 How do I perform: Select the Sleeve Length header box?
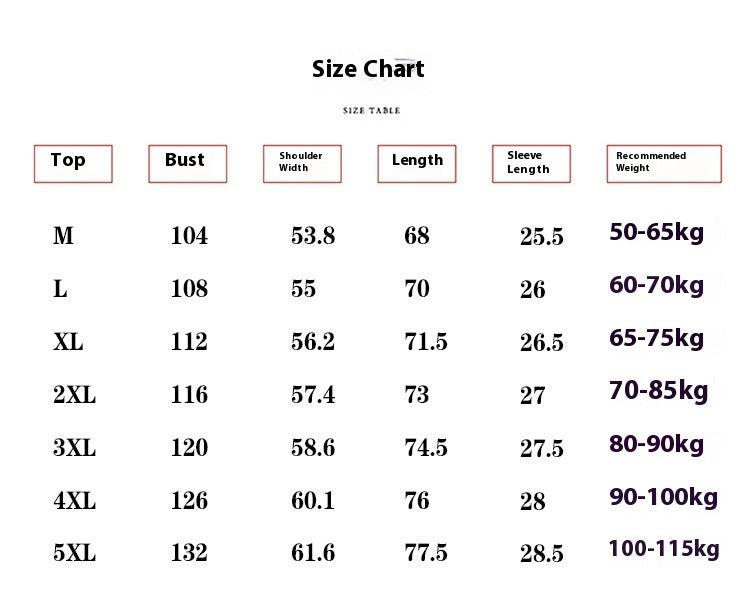531,163
